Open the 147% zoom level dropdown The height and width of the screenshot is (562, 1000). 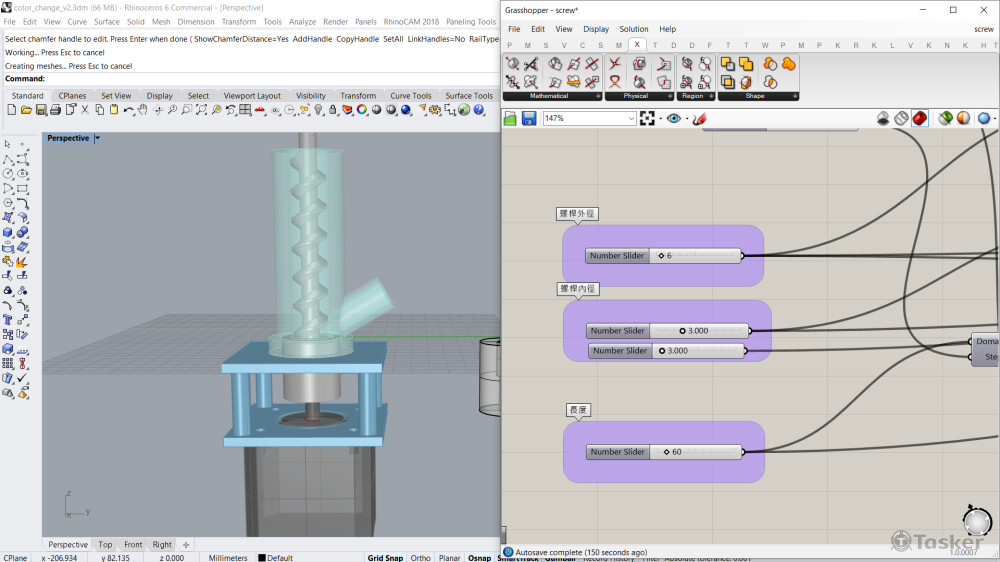point(630,119)
